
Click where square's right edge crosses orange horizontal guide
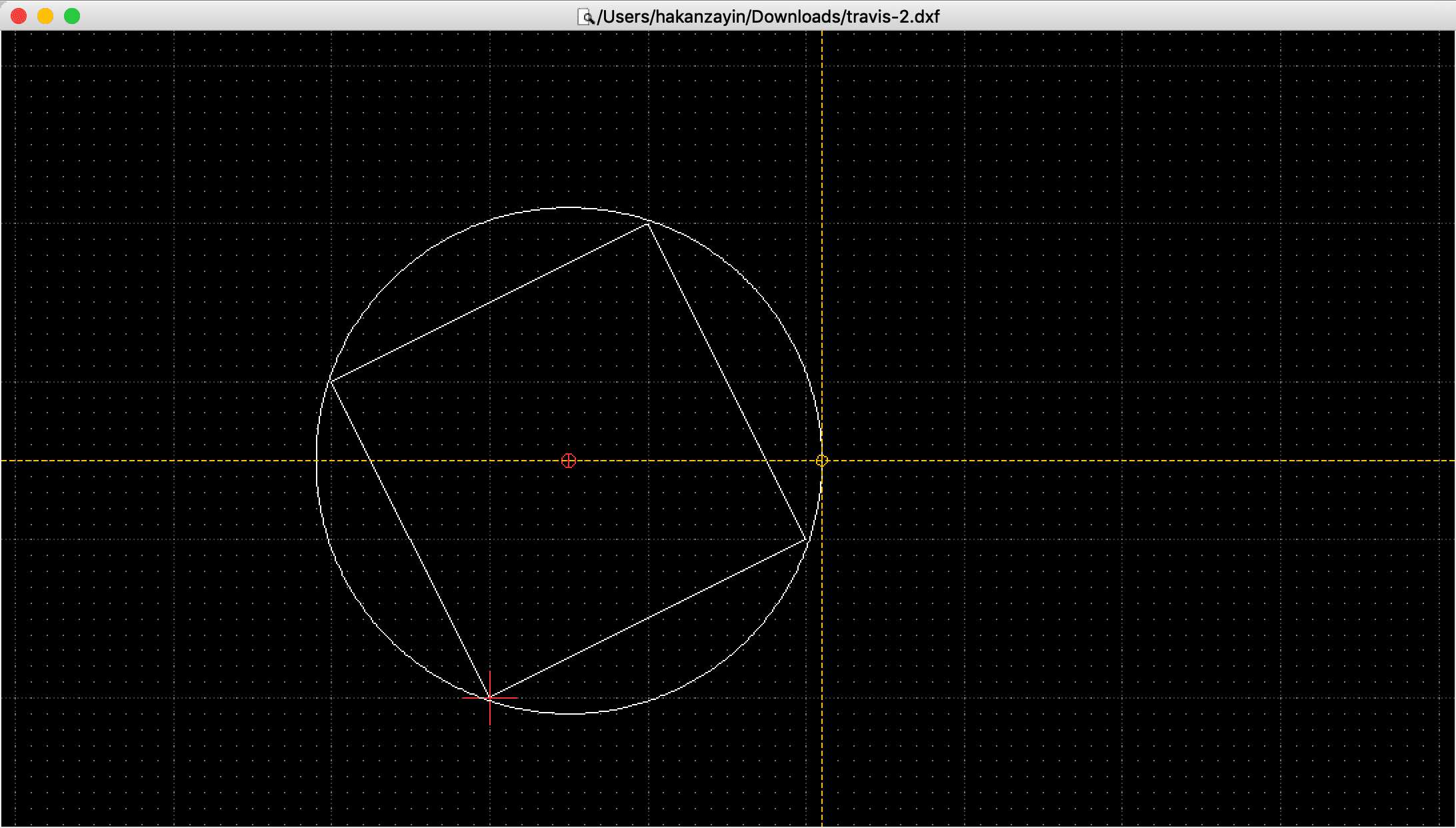point(767,461)
